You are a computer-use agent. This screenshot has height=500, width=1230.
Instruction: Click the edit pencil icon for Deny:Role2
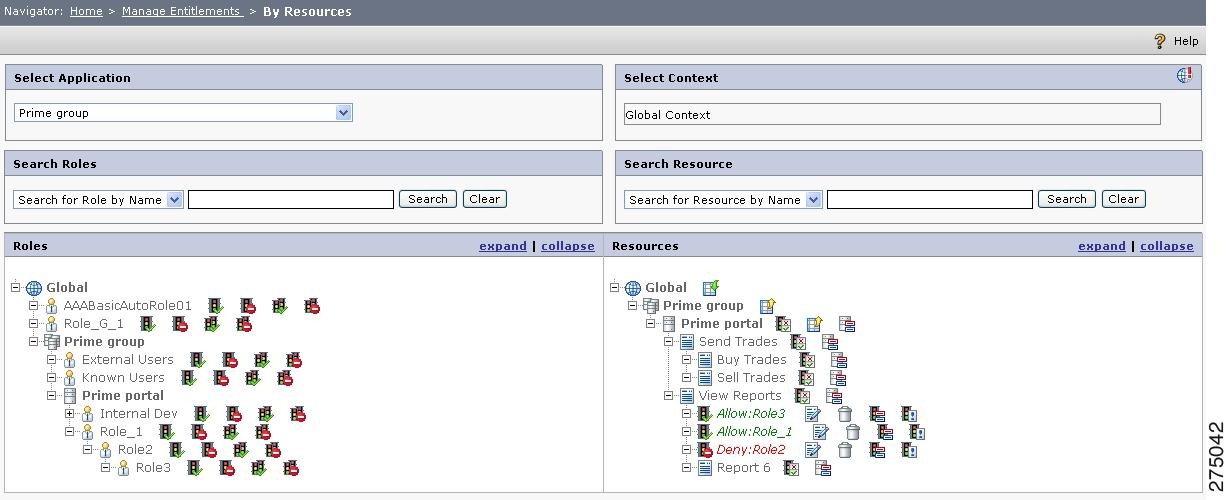813,450
